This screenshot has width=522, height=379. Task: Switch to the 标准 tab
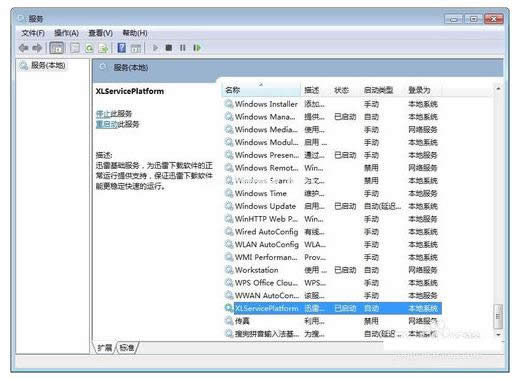tap(127, 348)
